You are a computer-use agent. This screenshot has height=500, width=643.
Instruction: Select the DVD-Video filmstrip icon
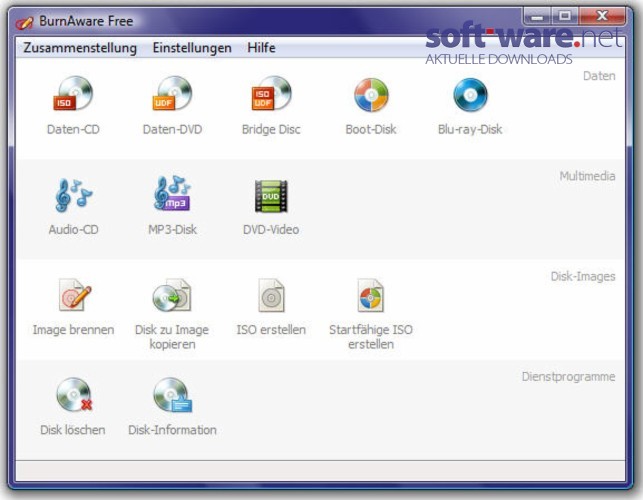click(x=271, y=196)
